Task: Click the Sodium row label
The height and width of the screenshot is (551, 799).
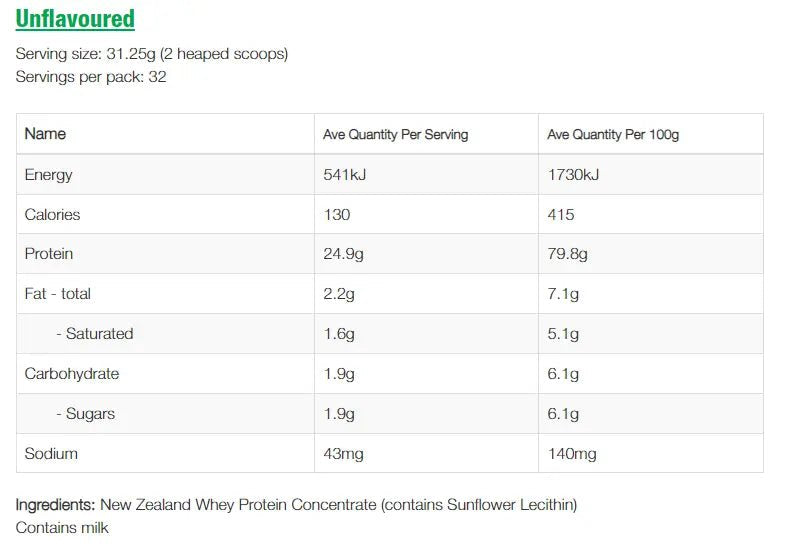Action: (51, 454)
